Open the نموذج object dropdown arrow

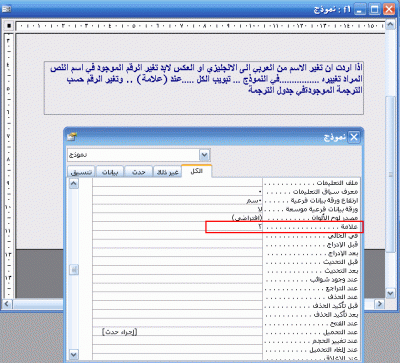[x=204, y=155]
